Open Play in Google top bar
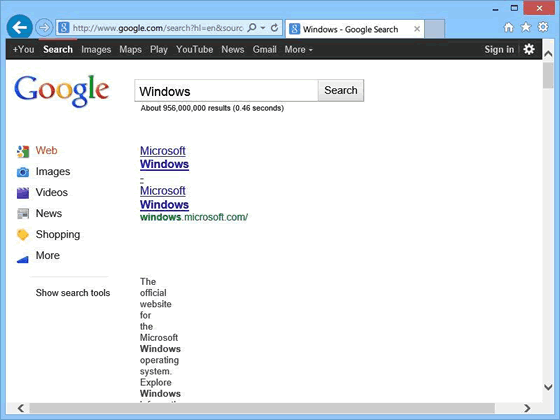 coord(159,49)
